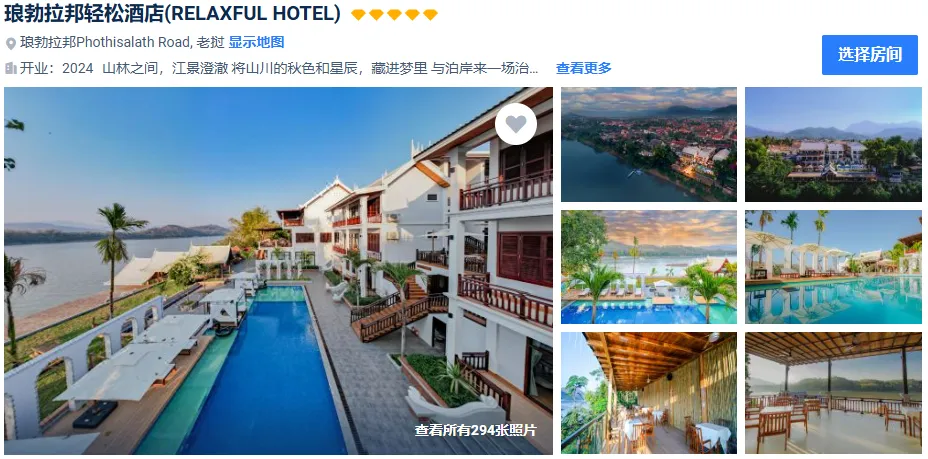
Task: Click the building icon next to 开业
Action: [11, 68]
